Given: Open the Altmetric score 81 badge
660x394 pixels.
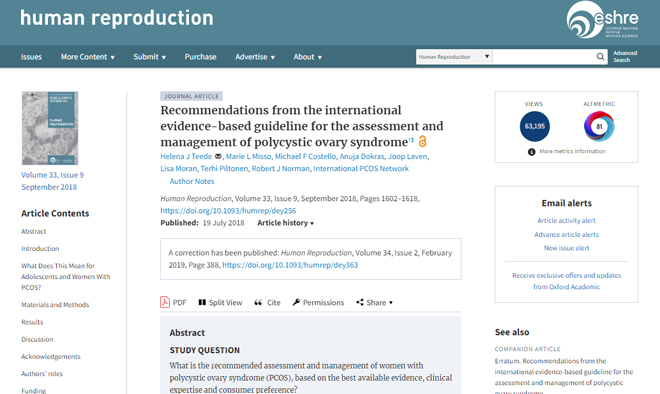Looking at the screenshot, I should click(x=599, y=126).
